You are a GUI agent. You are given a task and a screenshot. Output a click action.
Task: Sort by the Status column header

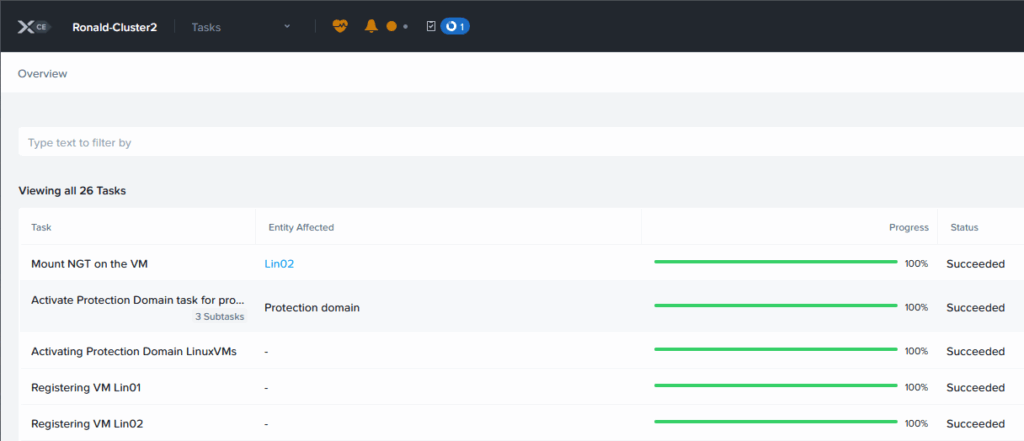pyautogui.click(x=962, y=227)
